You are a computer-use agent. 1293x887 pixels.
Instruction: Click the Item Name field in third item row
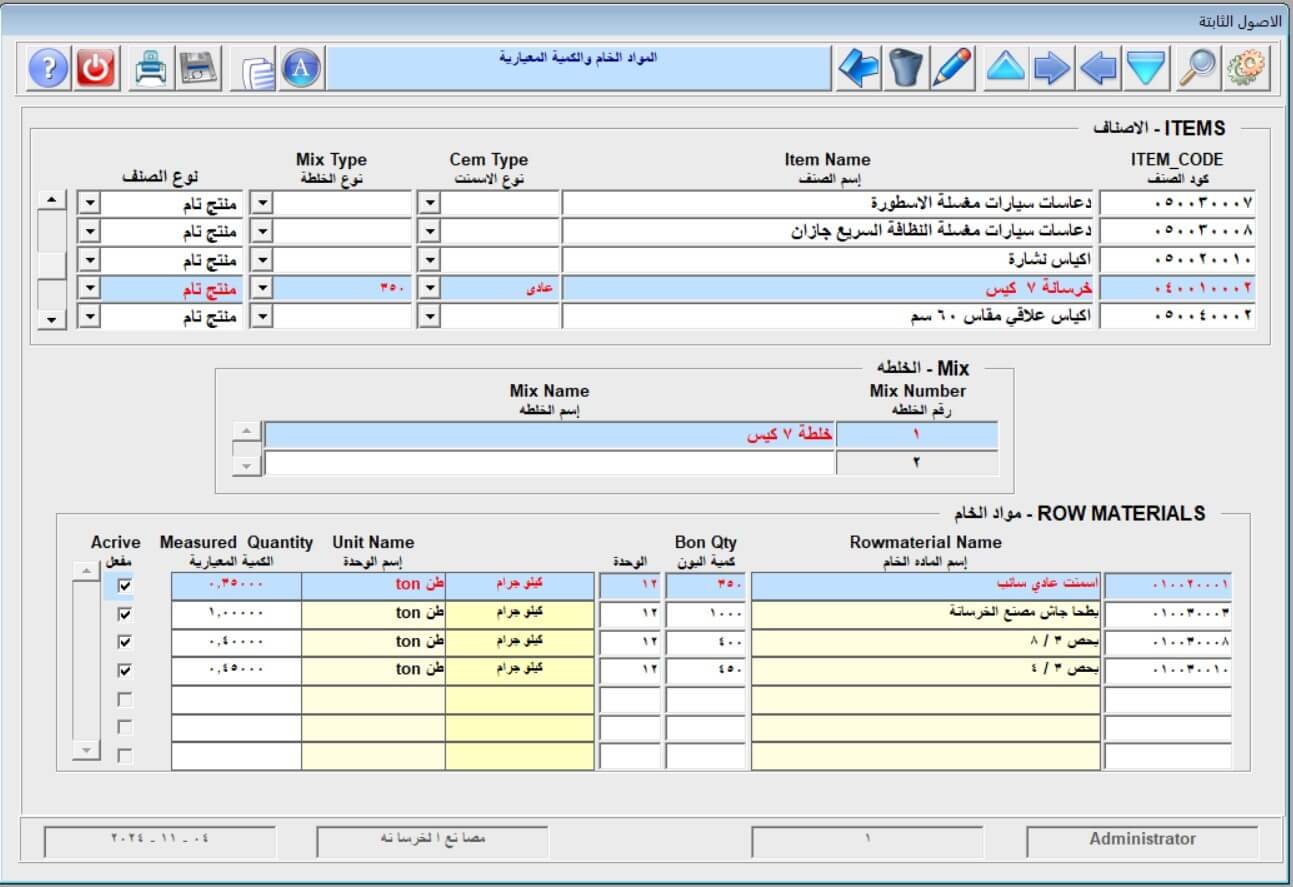pyautogui.click(x=829, y=260)
